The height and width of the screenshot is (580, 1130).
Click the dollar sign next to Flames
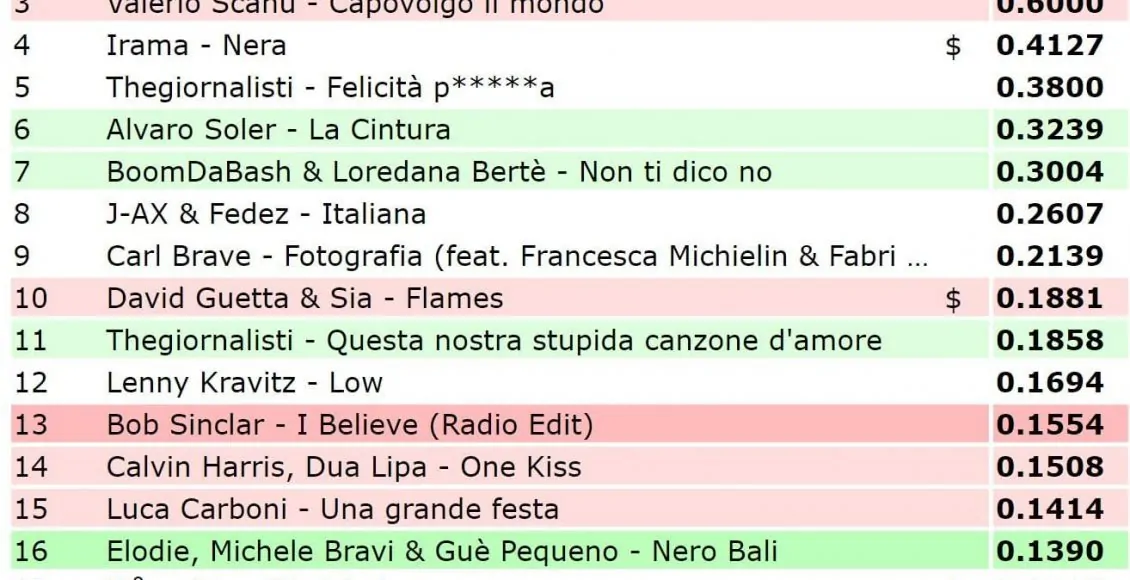click(953, 299)
